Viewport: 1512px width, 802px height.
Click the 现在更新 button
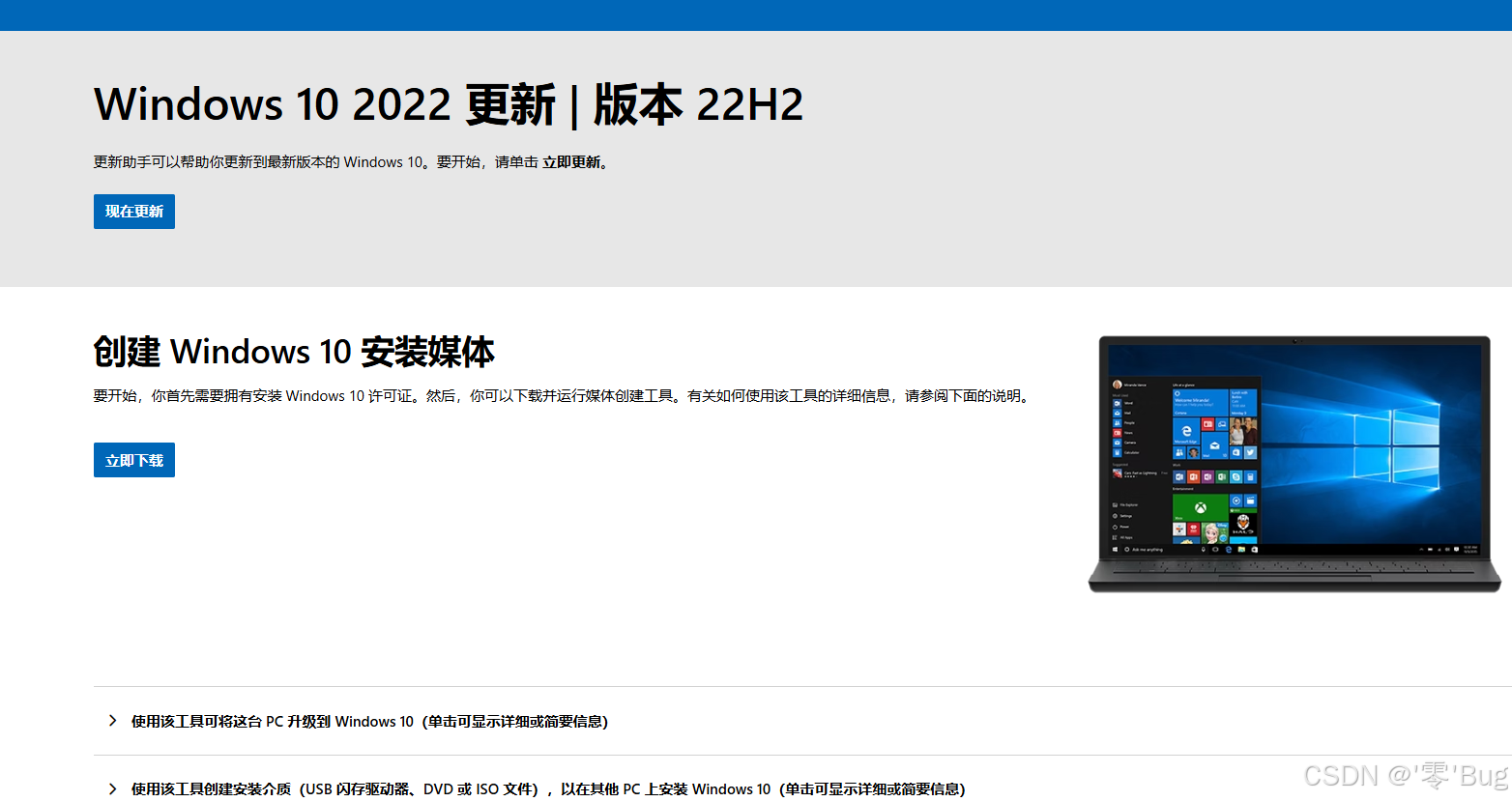coord(134,212)
